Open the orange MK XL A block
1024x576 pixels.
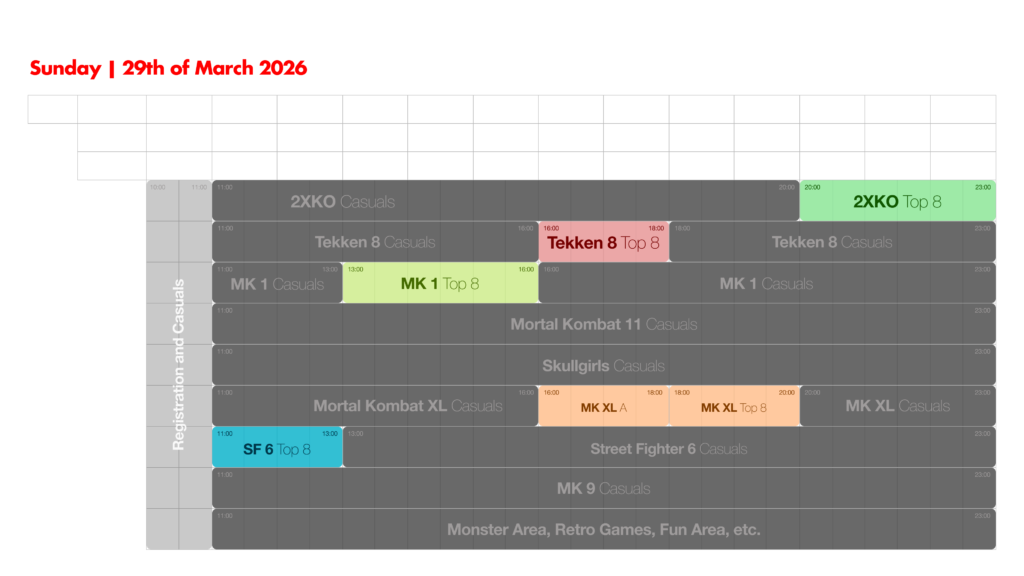click(604, 407)
